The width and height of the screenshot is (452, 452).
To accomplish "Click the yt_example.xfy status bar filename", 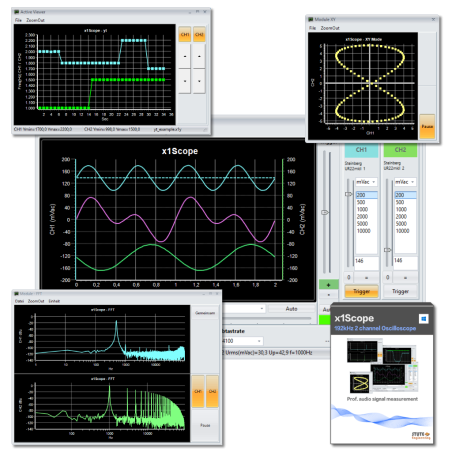I will pyautogui.click(x=167, y=129).
